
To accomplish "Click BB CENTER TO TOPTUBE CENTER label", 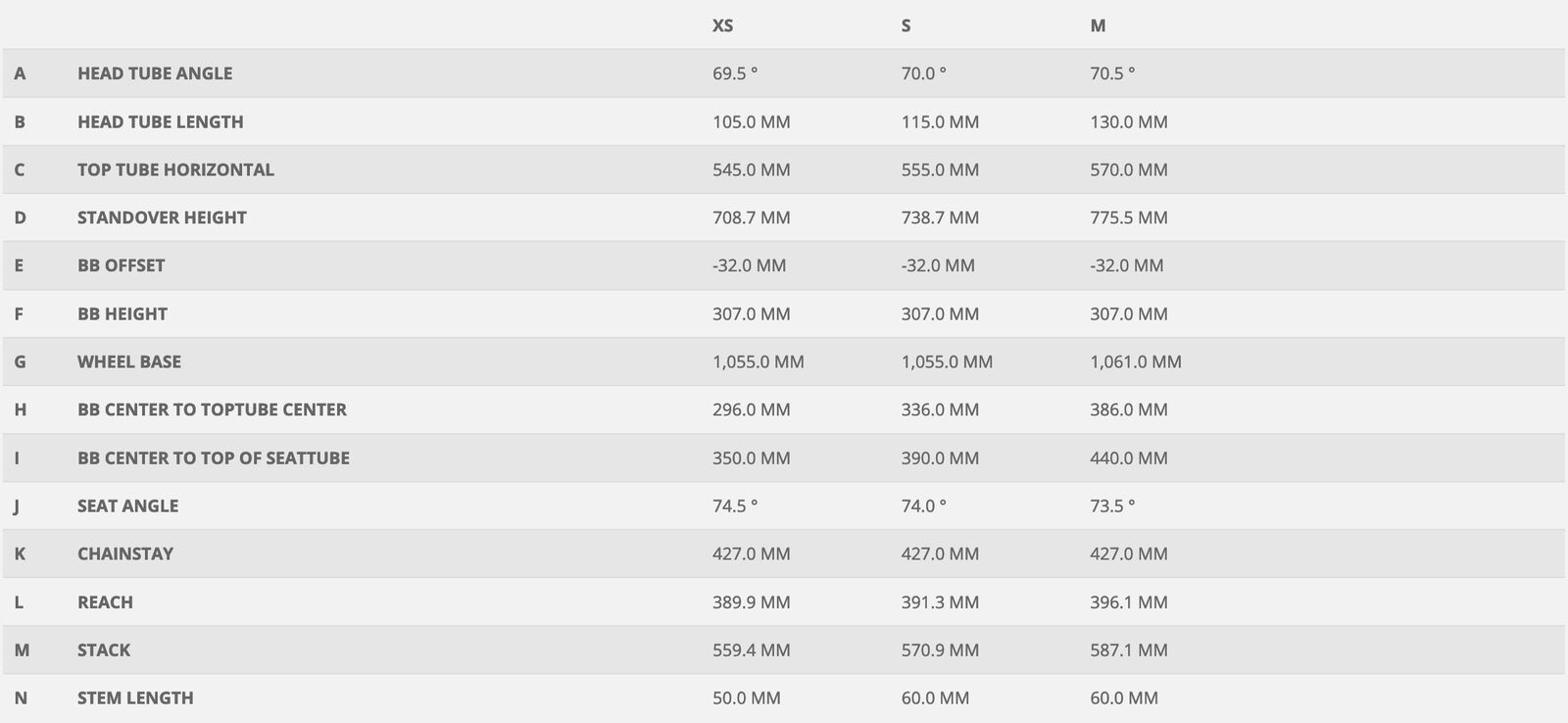I will click(x=212, y=410).
